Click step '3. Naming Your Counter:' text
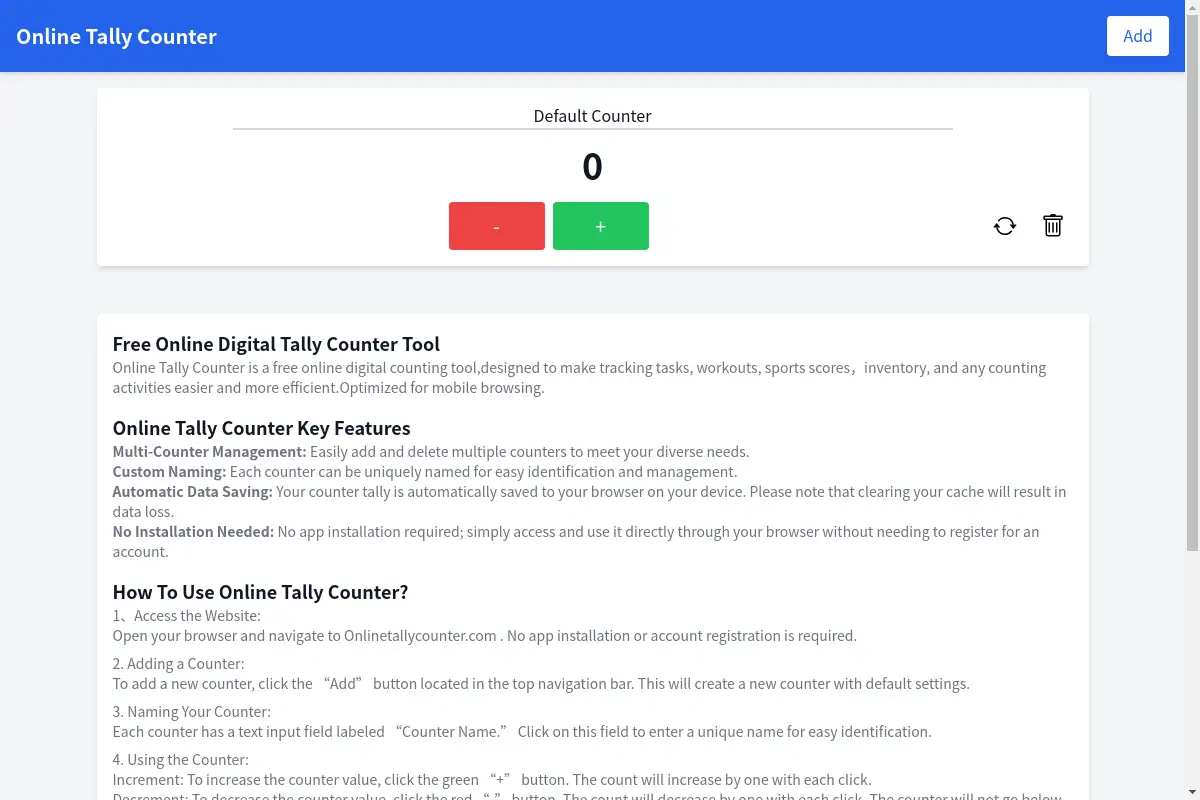This screenshot has width=1200, height=800. click(x=192, y=711)
